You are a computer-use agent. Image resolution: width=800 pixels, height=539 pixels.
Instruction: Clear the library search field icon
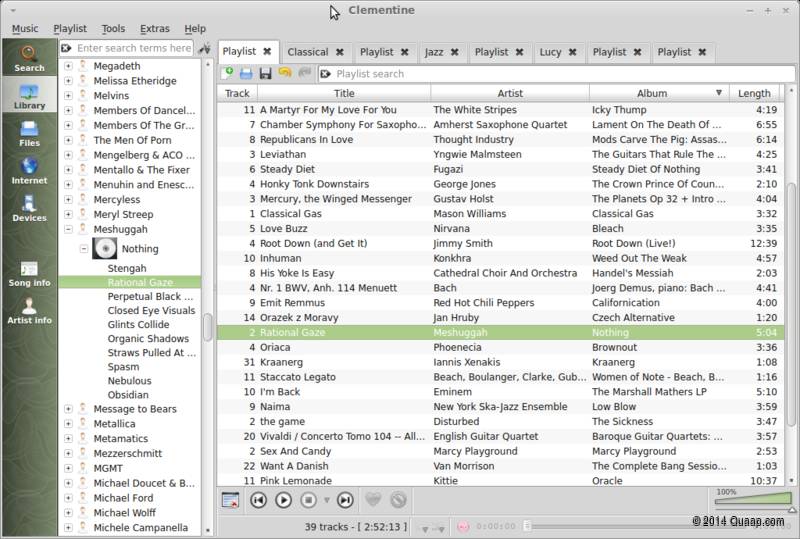66,48
